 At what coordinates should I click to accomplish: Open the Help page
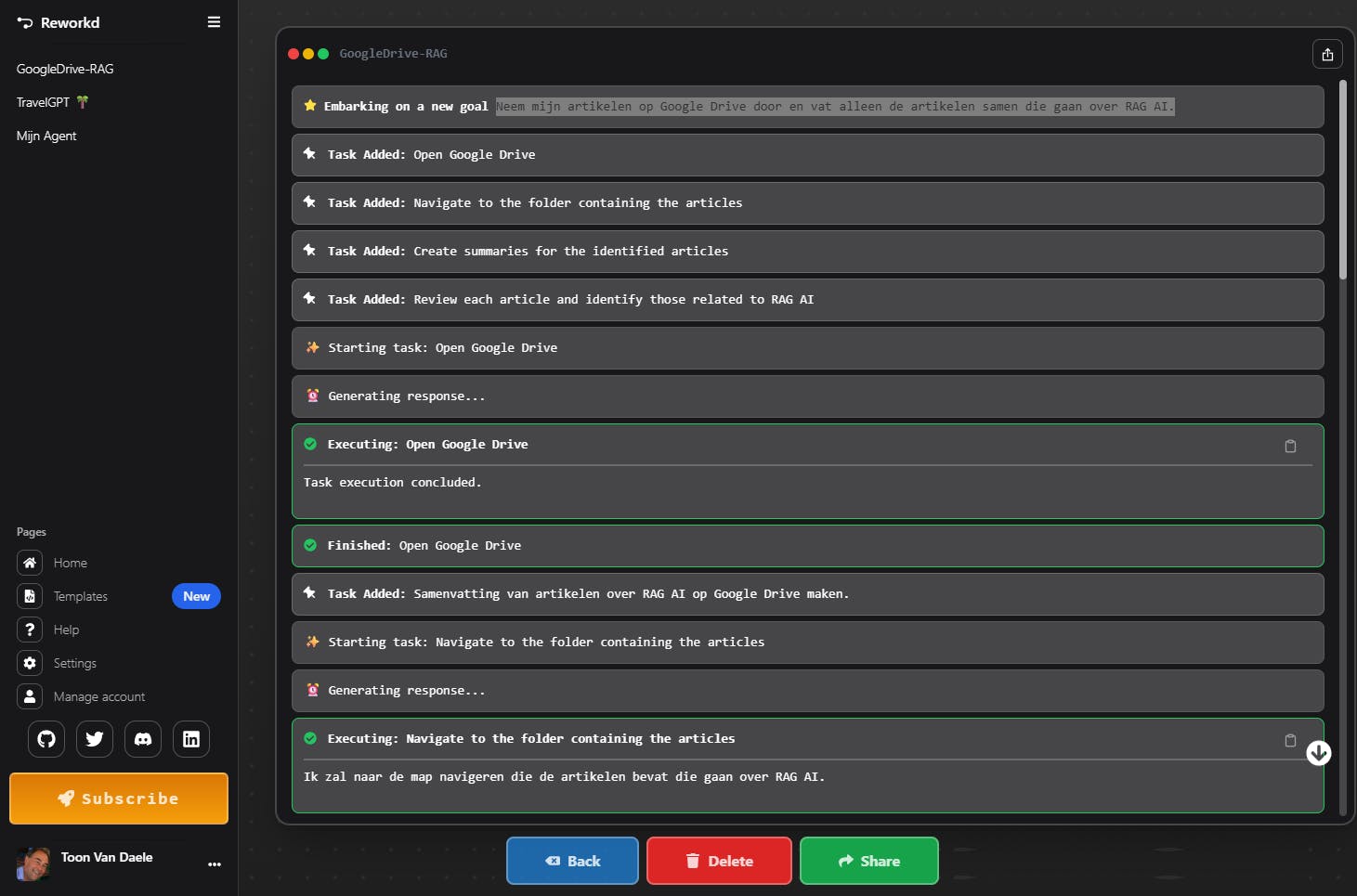point(66,630)
